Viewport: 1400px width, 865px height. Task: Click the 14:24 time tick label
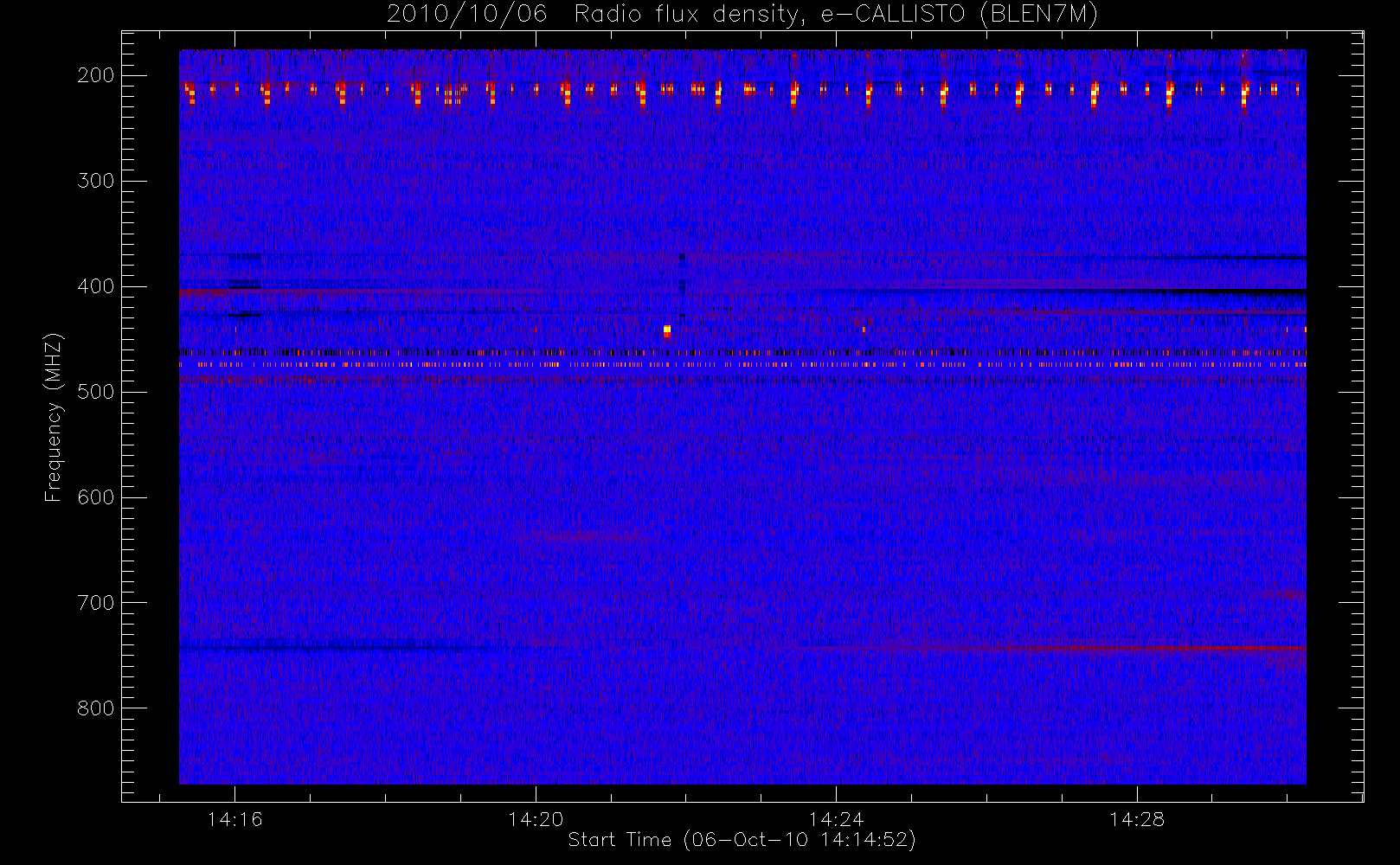click(x=836, y=819)
